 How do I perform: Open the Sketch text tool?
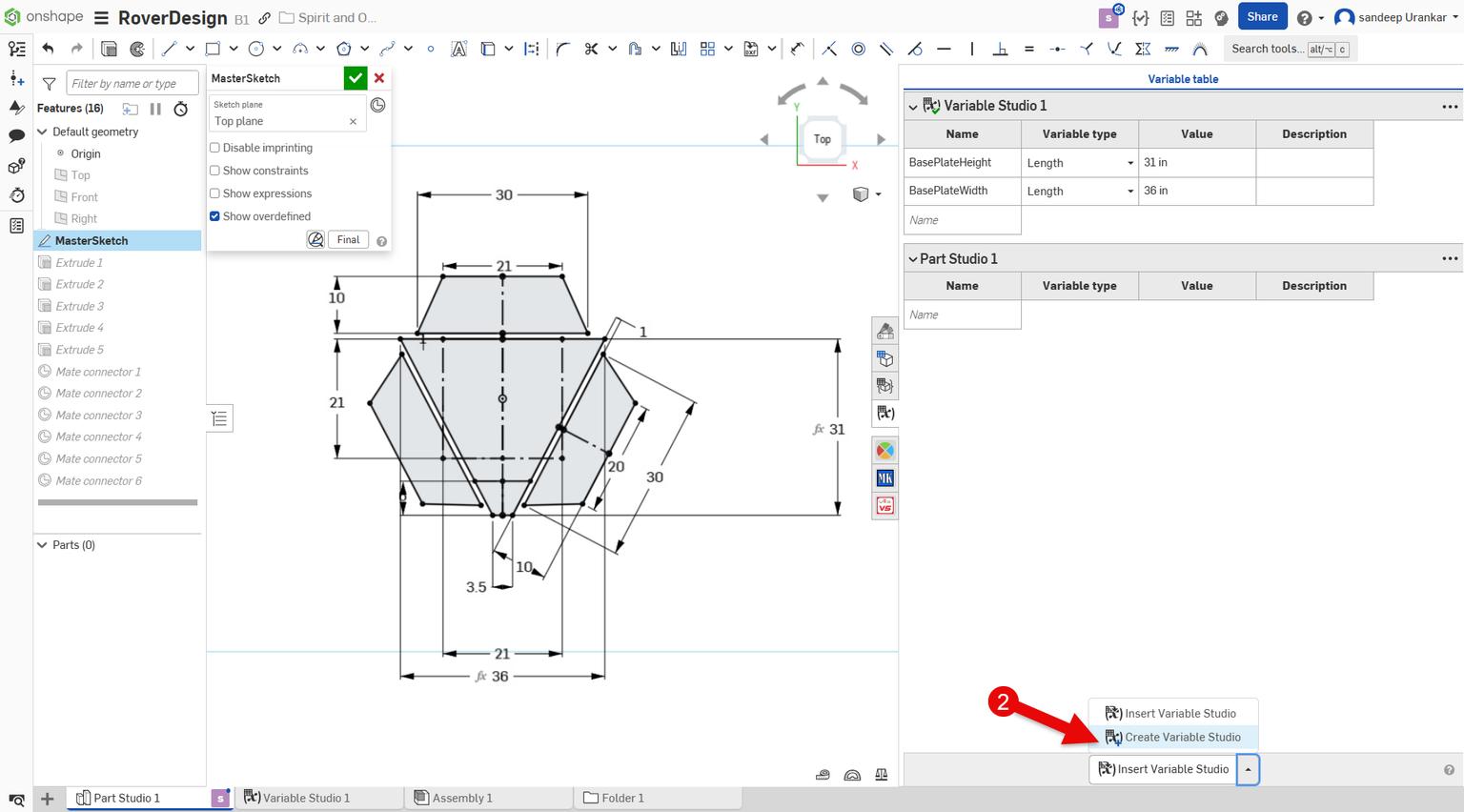(458, 49)
